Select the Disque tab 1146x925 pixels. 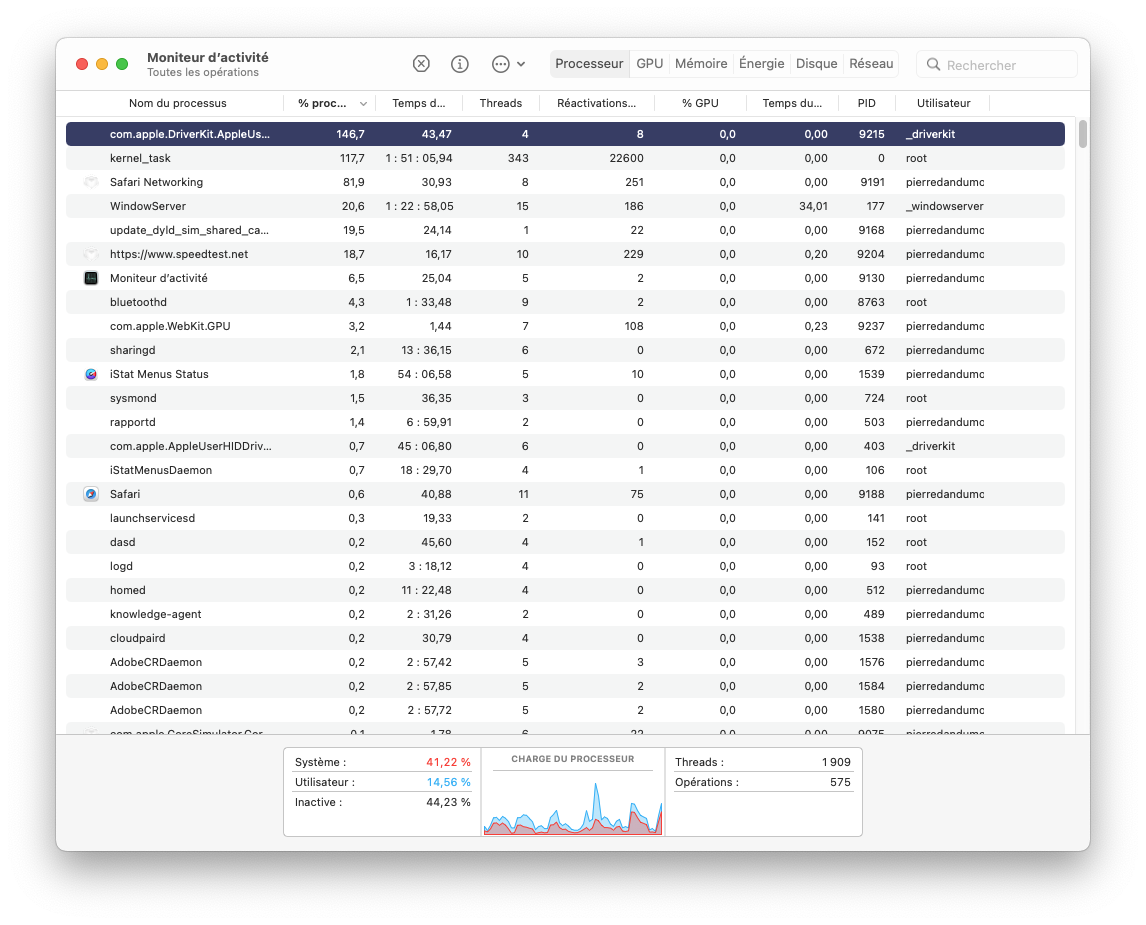coord(816,64)
